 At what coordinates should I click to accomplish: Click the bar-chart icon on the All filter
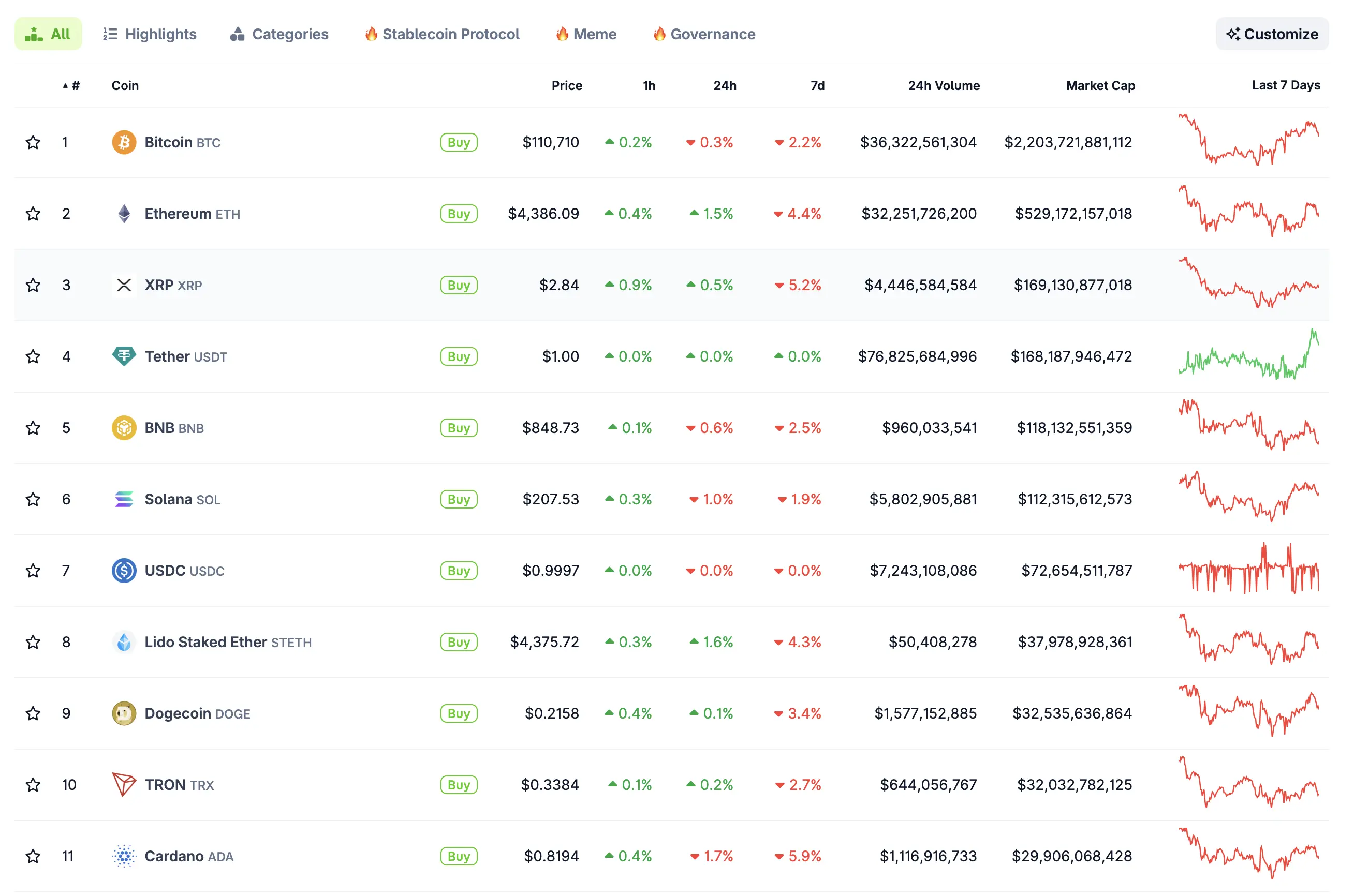pyautogui.click(x=35, y=34)
